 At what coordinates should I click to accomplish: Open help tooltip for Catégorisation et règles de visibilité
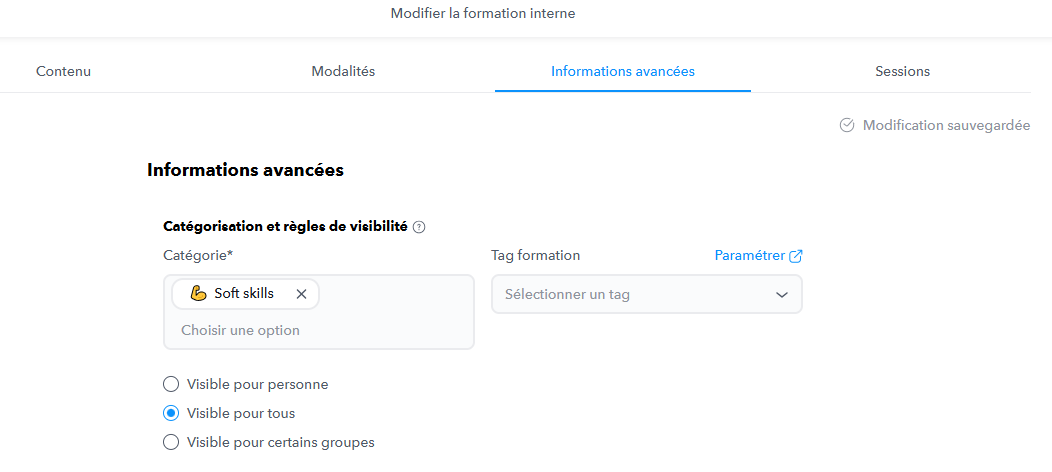click(x=419, y=227)
